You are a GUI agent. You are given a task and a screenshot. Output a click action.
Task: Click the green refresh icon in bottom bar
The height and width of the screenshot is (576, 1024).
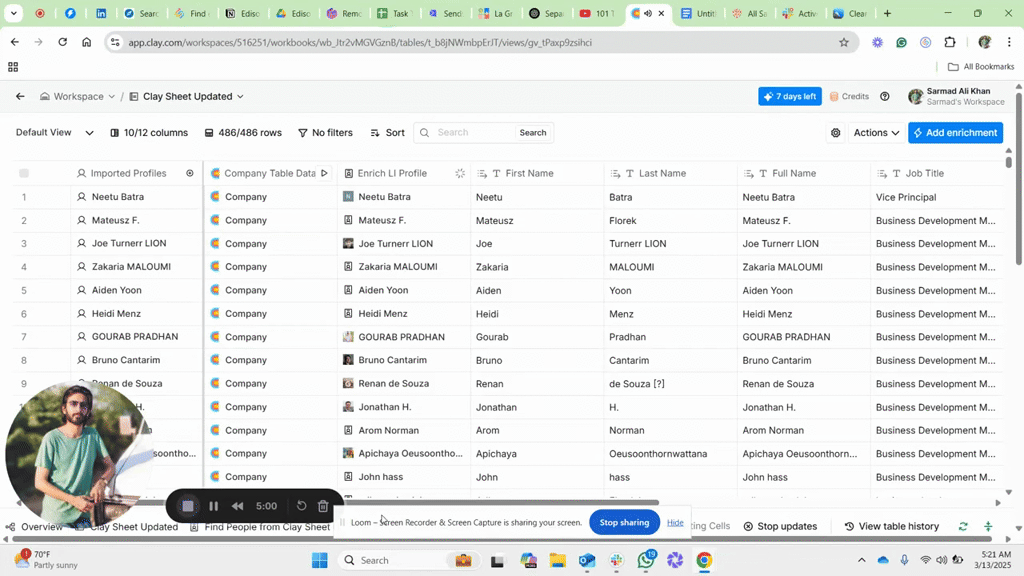click(963, 526)
